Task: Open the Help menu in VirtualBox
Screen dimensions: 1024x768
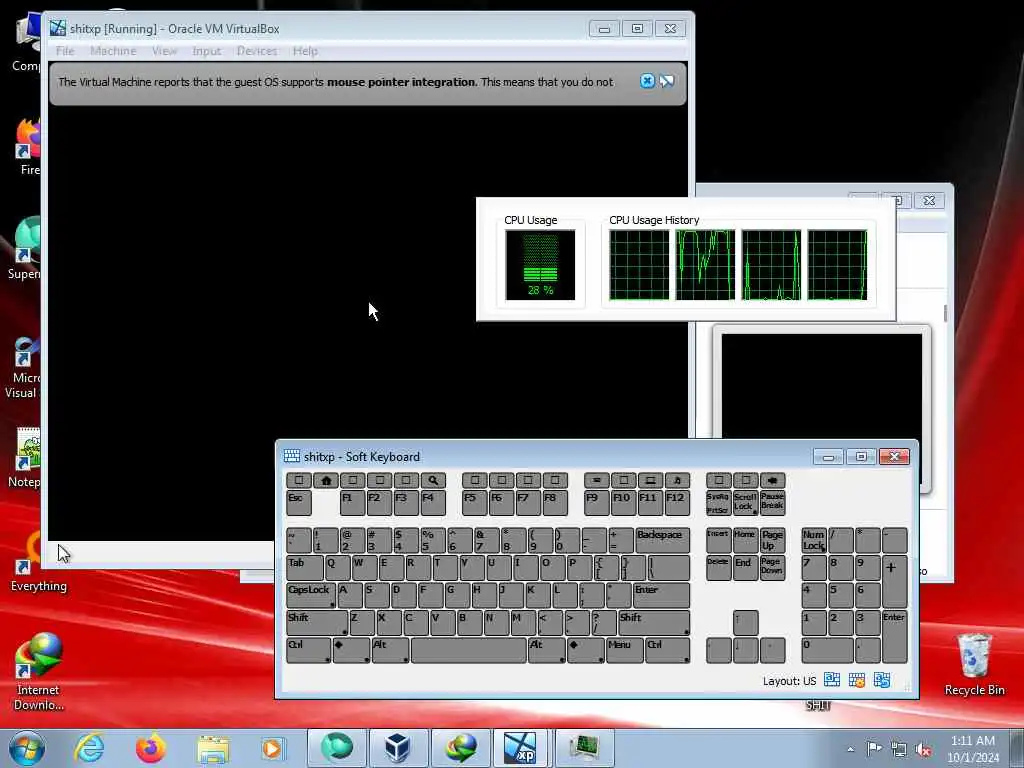Action: point(305,51)
